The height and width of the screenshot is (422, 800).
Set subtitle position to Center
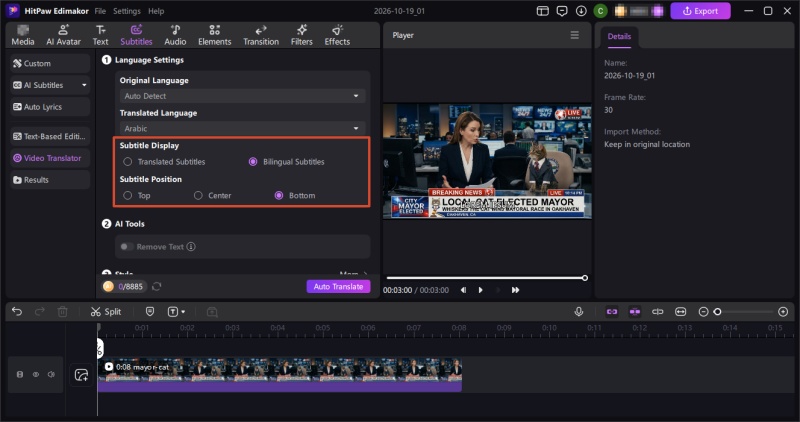point(198,195)
